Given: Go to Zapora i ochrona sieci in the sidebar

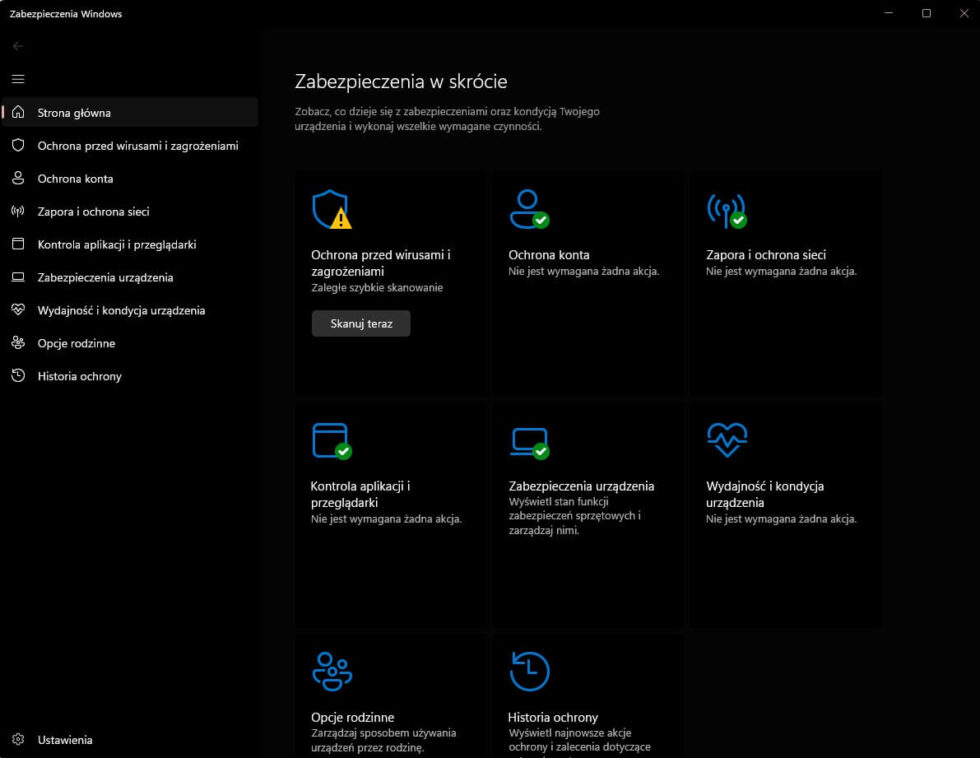Looking at the screenshot, I should (130, 211).
